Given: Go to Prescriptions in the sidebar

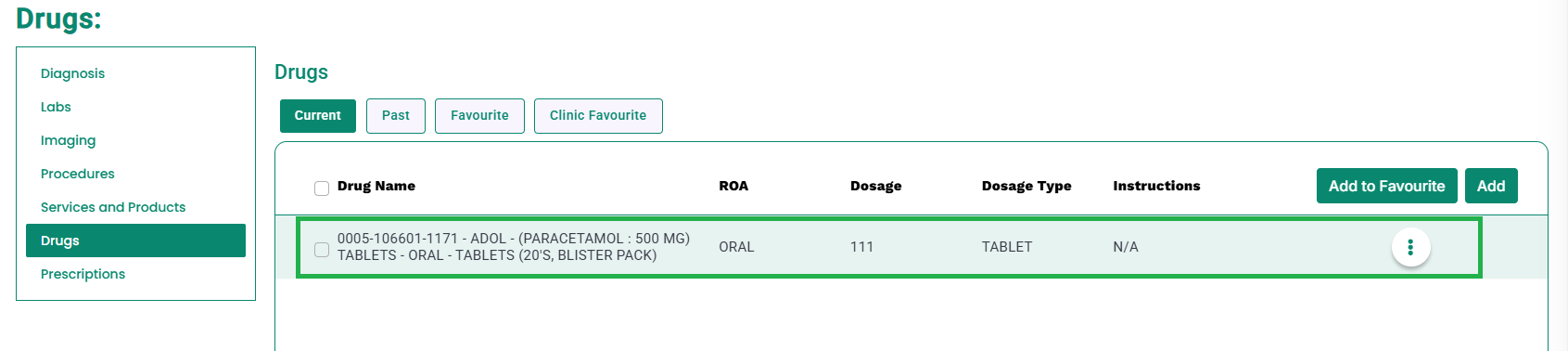Looking at the screenshot, I should click(x=83, y=274).
